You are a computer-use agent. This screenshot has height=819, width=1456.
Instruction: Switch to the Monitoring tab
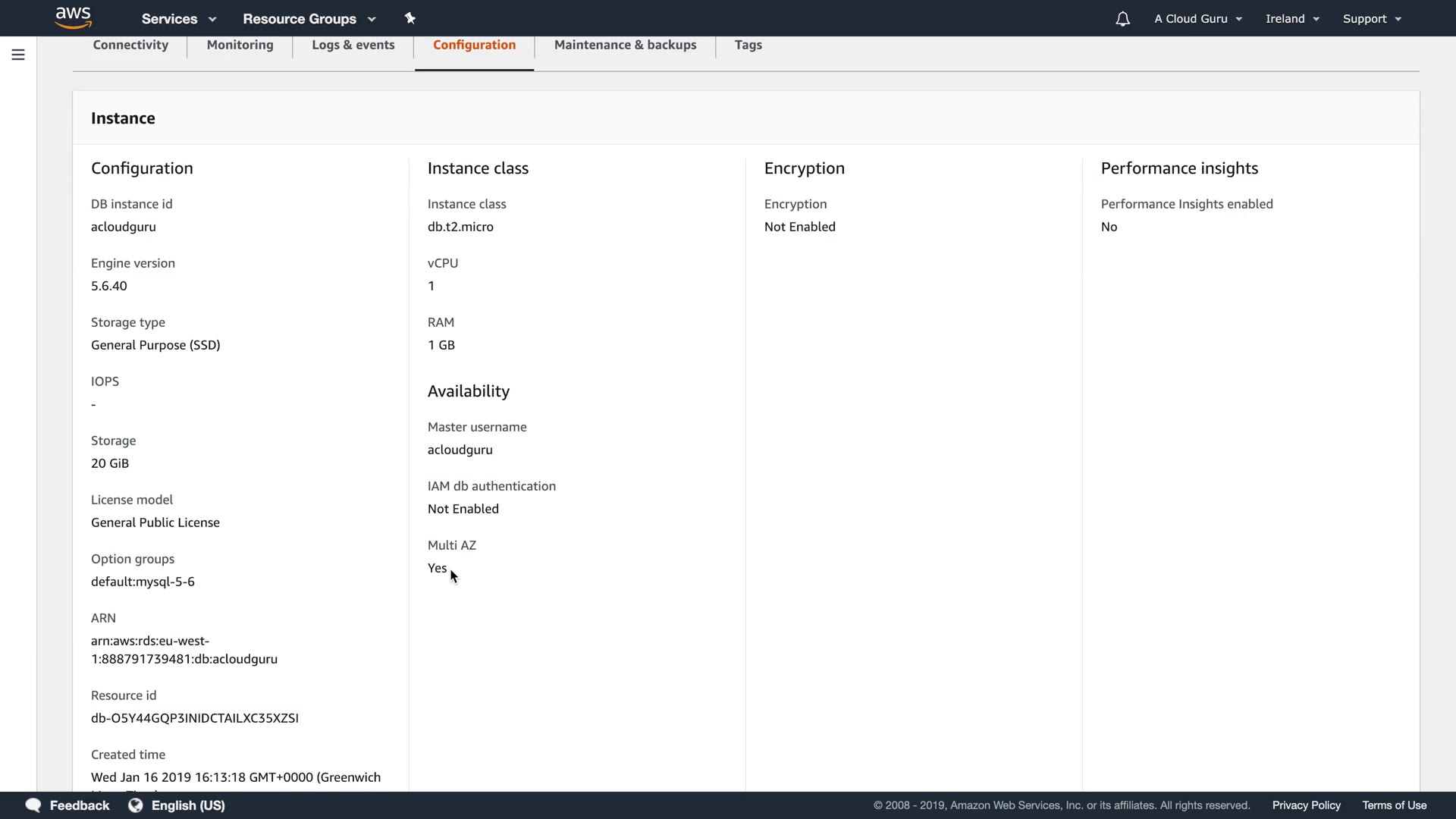point(240,45)
